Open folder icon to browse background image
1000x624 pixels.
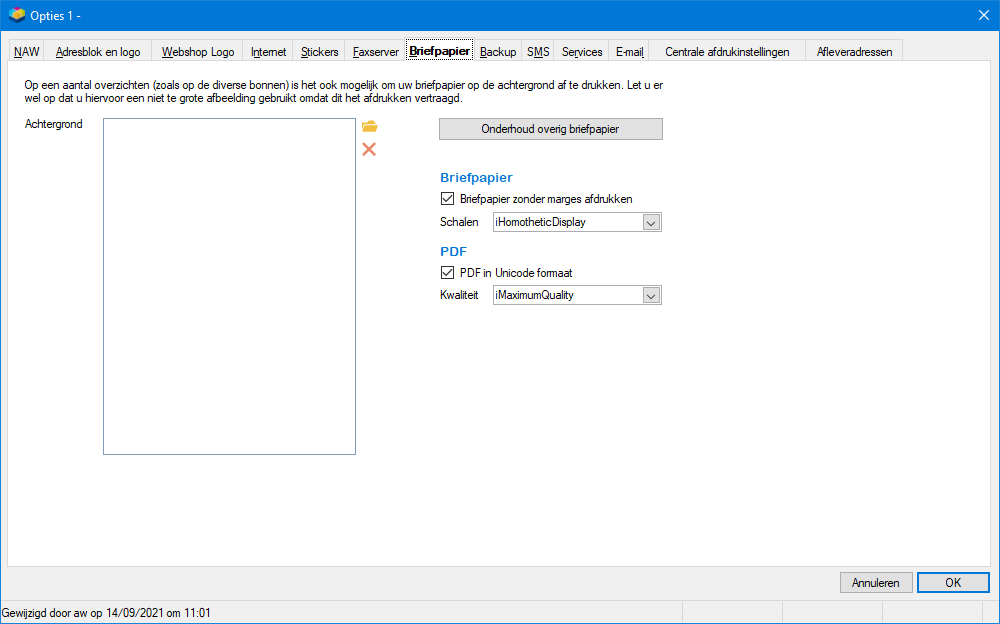click(369, 126)
